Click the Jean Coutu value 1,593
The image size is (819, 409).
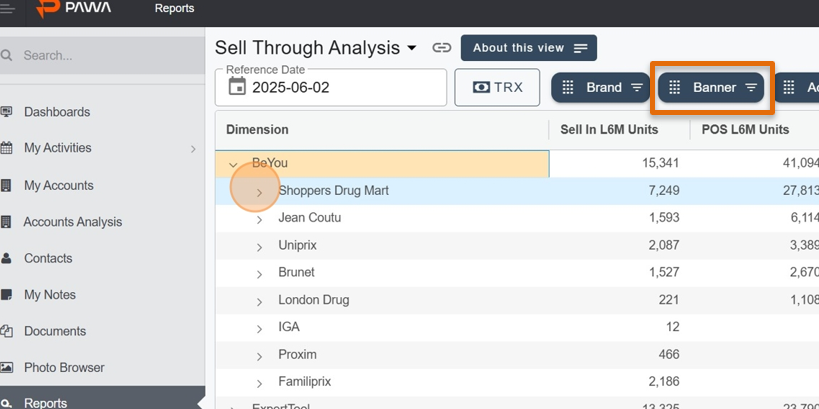[664, 218]
